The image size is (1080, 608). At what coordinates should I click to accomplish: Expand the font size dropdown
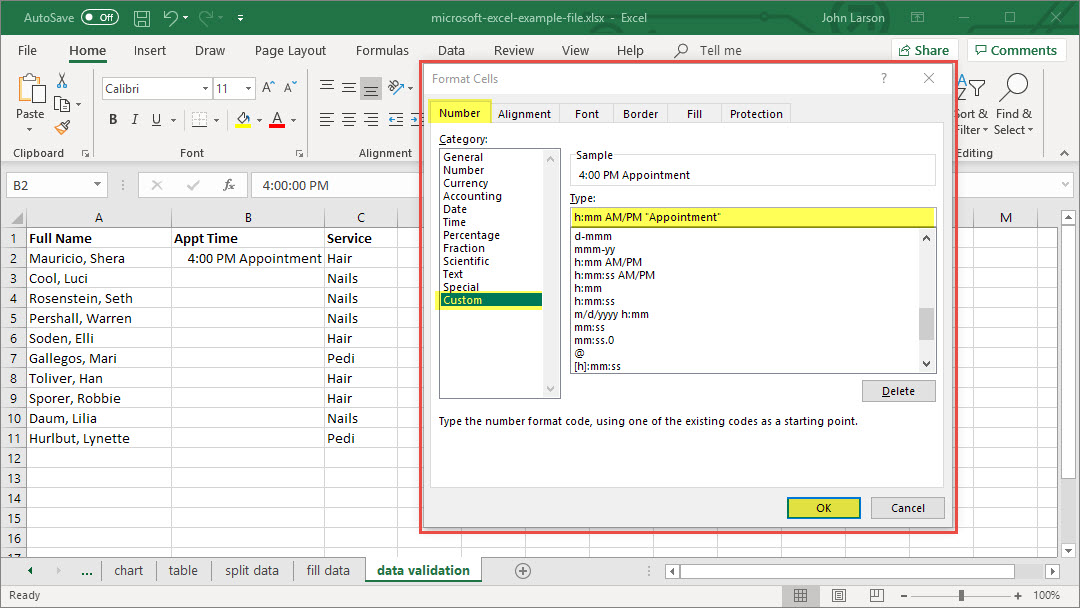[248, 89]
